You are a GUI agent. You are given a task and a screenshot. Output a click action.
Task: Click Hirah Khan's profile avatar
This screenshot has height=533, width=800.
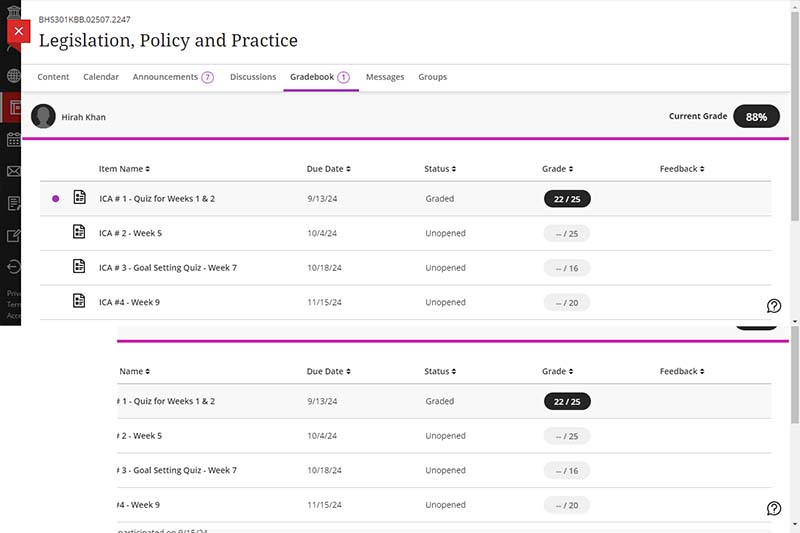(43, 116)
